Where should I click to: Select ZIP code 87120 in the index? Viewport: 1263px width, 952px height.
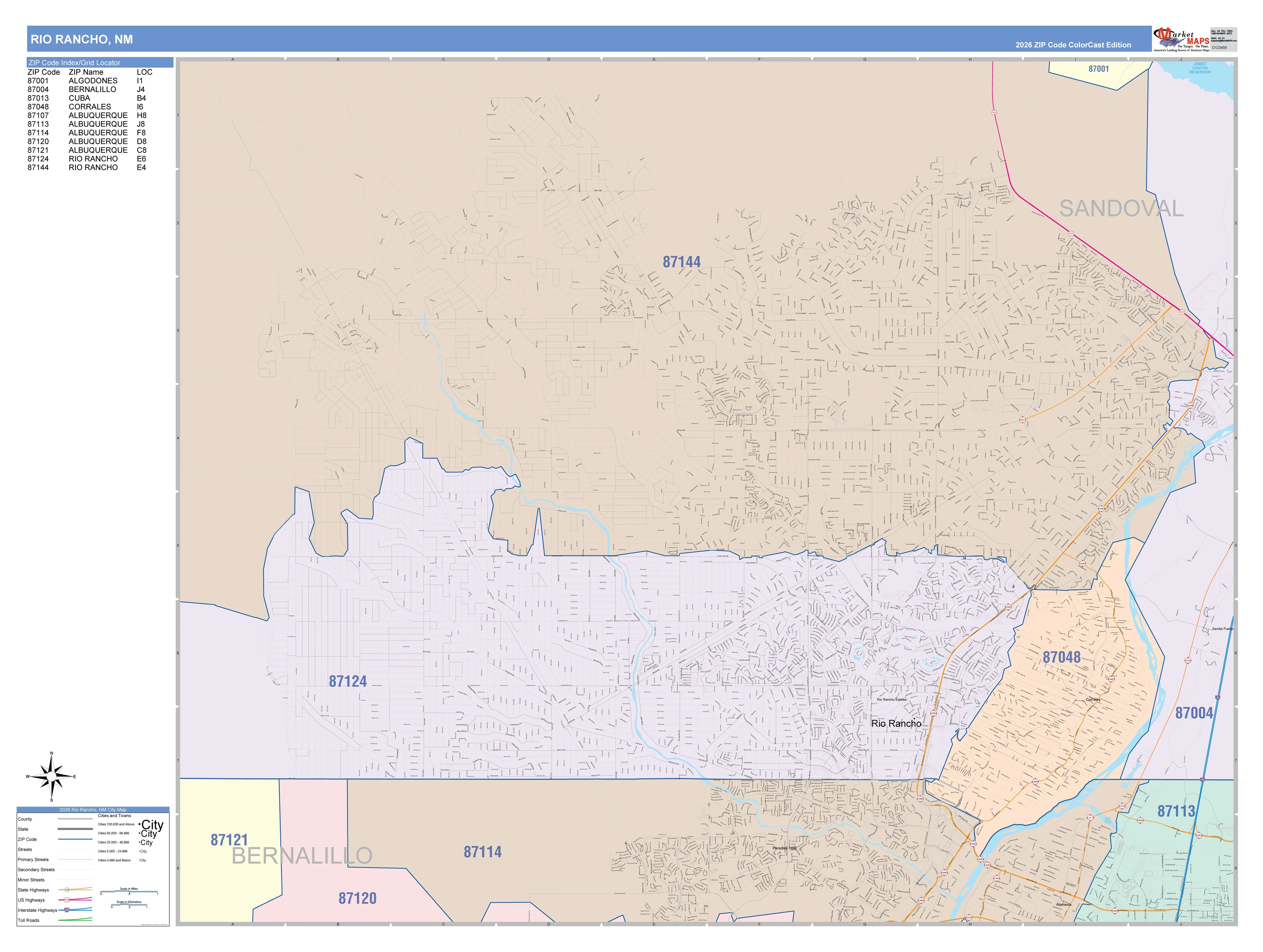pyautogui.click(x=38, y=141)
